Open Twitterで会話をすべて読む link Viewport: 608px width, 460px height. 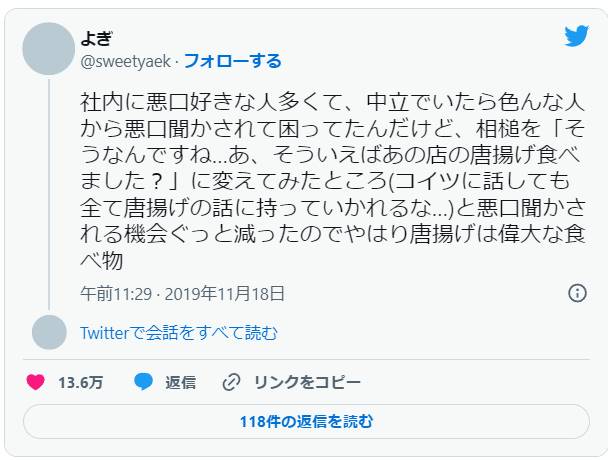click(179, 333)
